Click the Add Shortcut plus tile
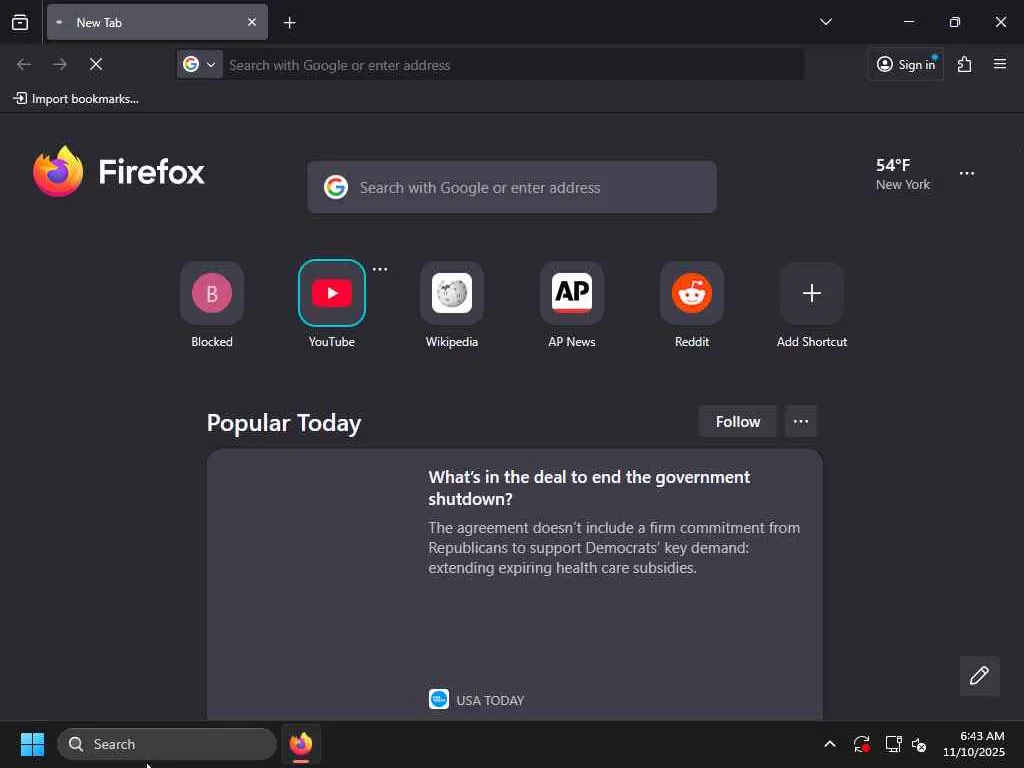The image size is (1024, 768). 812,293
